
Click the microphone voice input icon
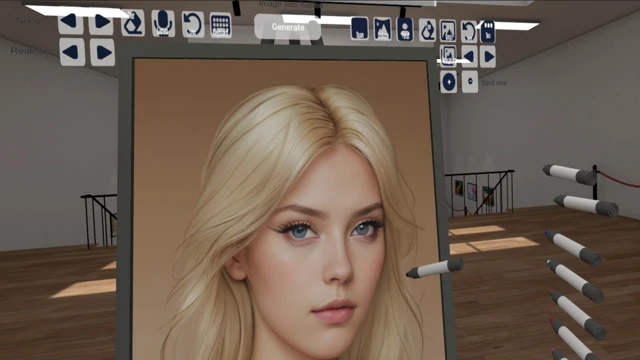pyautogui.click(x=163, y=23)
